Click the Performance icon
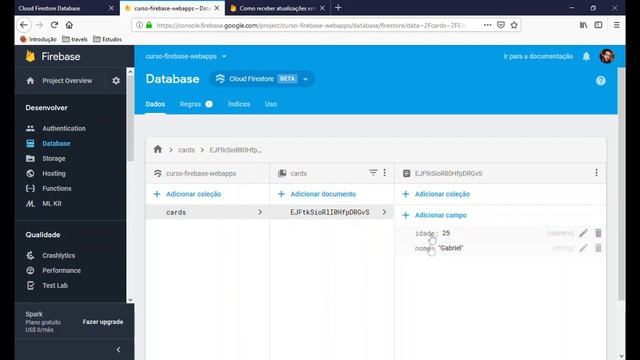This screenshot has height=360, width=640. [x=30, y=271]
